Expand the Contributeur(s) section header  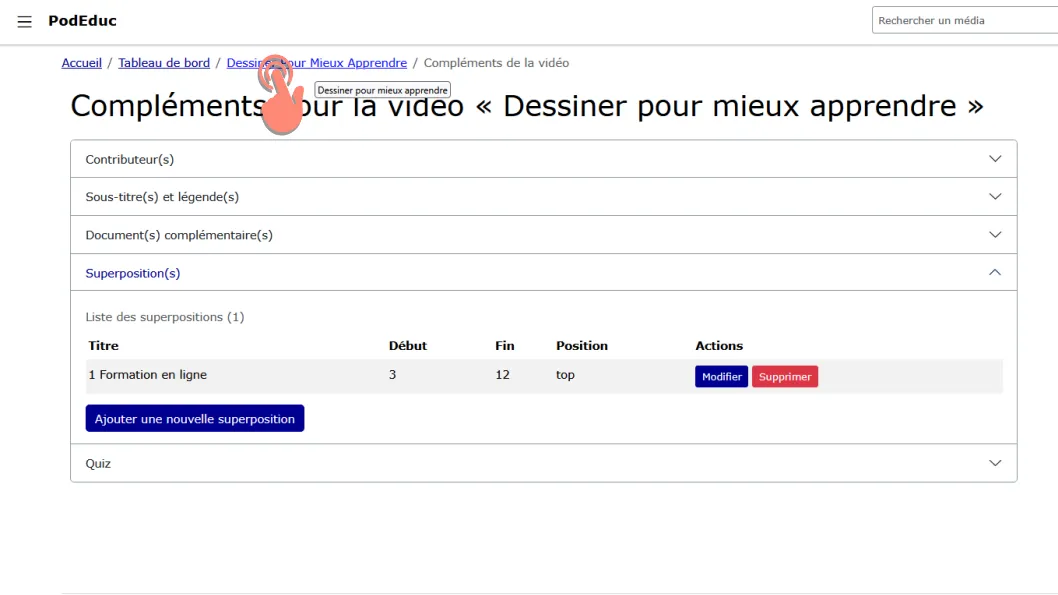click(x=544, y=159)
